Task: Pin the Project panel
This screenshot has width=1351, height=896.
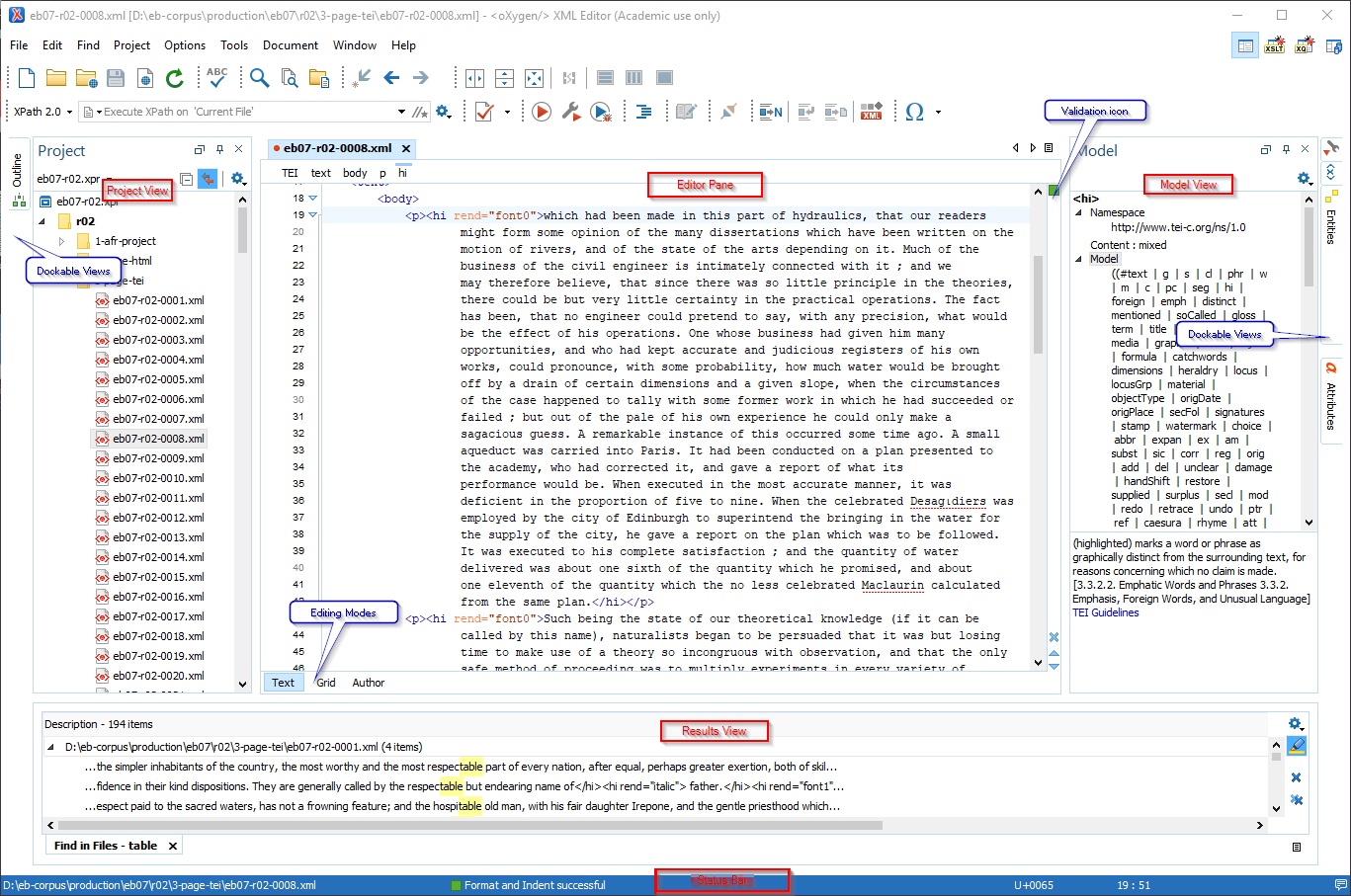Action: (x=219, y=149)
